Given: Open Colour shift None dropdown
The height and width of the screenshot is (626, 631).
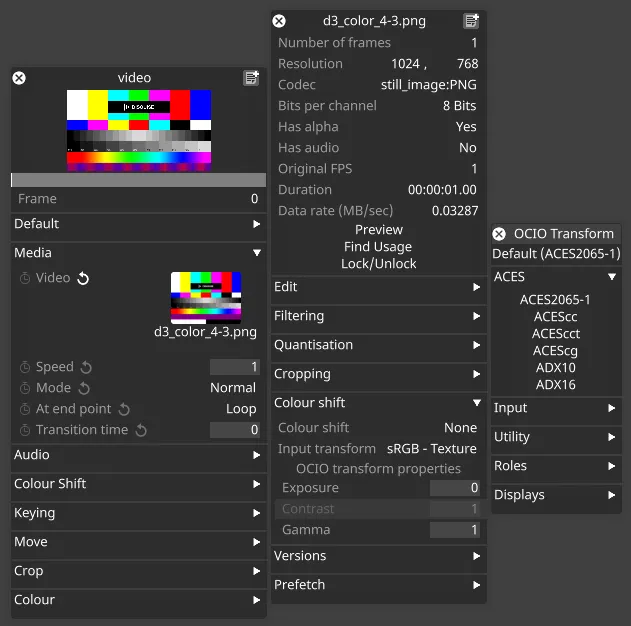Looking at the screenshot, I should pyautogui.click(x=460, y=428).
